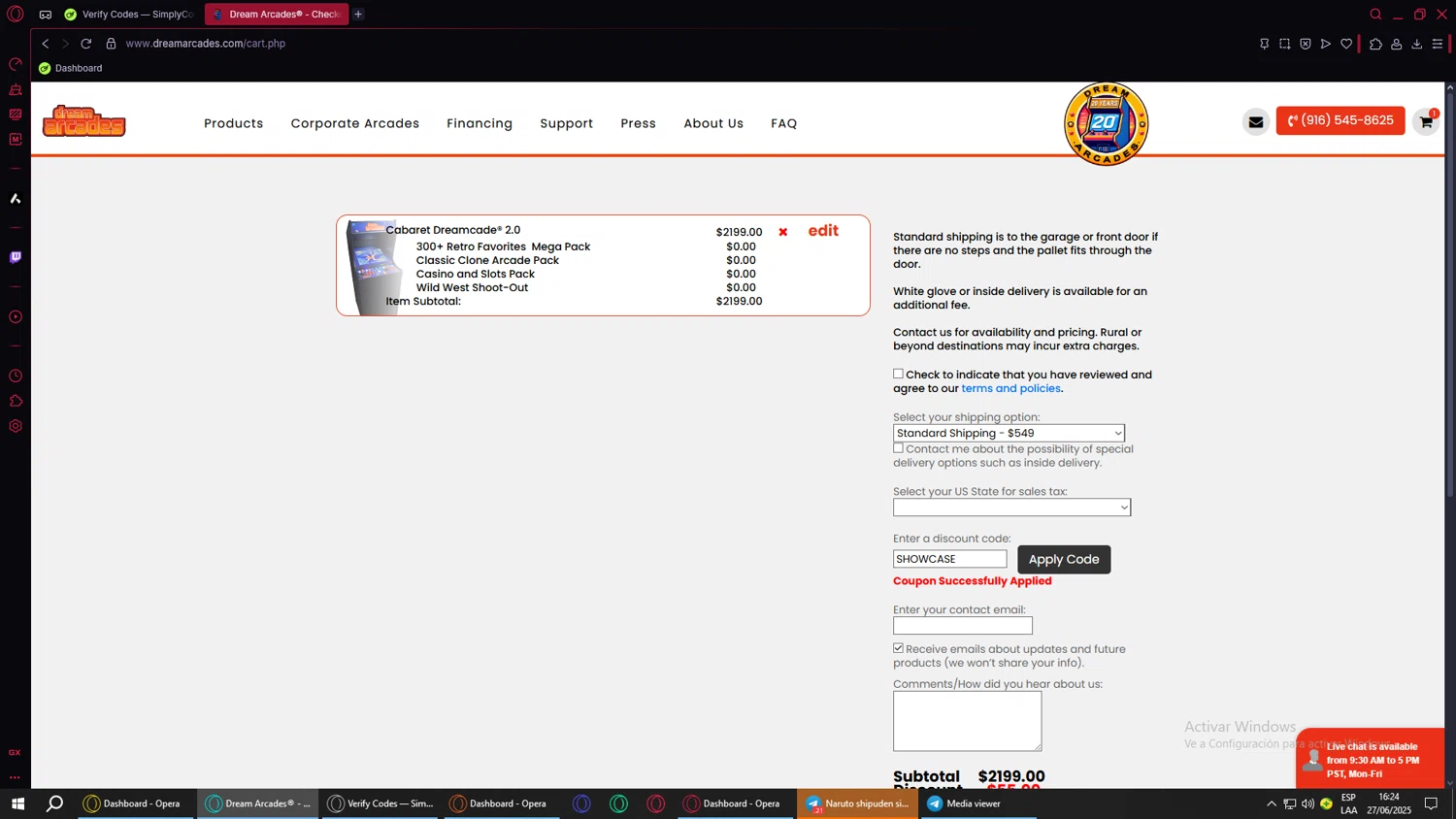
Task: Open Twitch panel in sidebar
Action: (16, 257)
